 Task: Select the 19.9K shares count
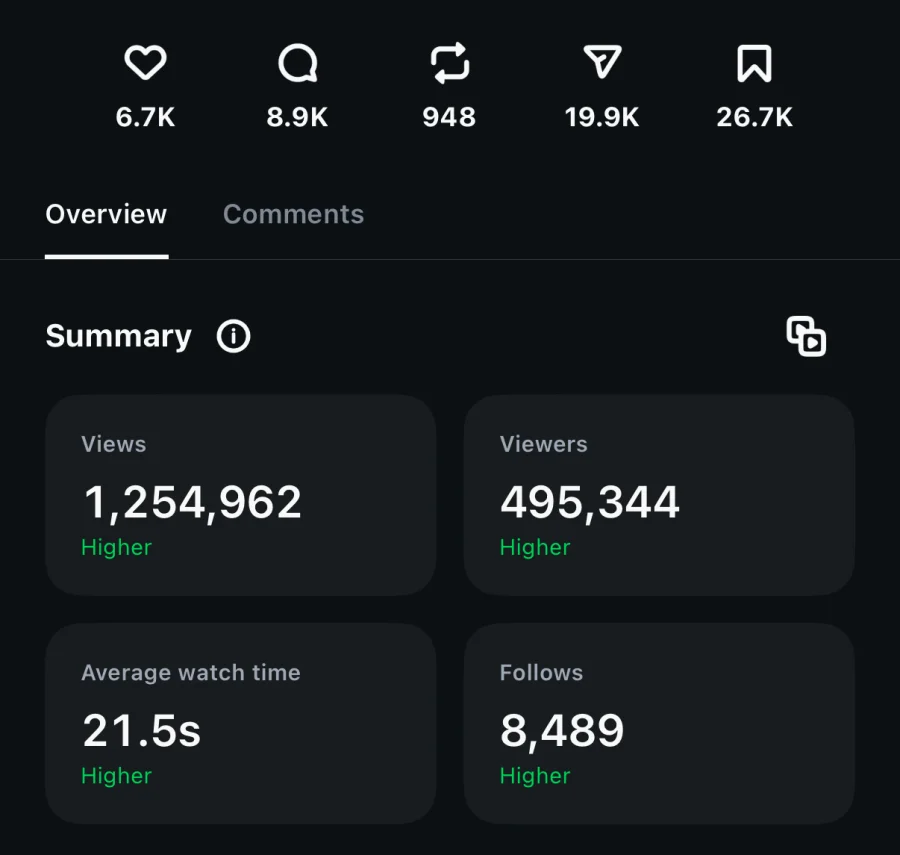[x=602, y=117]
